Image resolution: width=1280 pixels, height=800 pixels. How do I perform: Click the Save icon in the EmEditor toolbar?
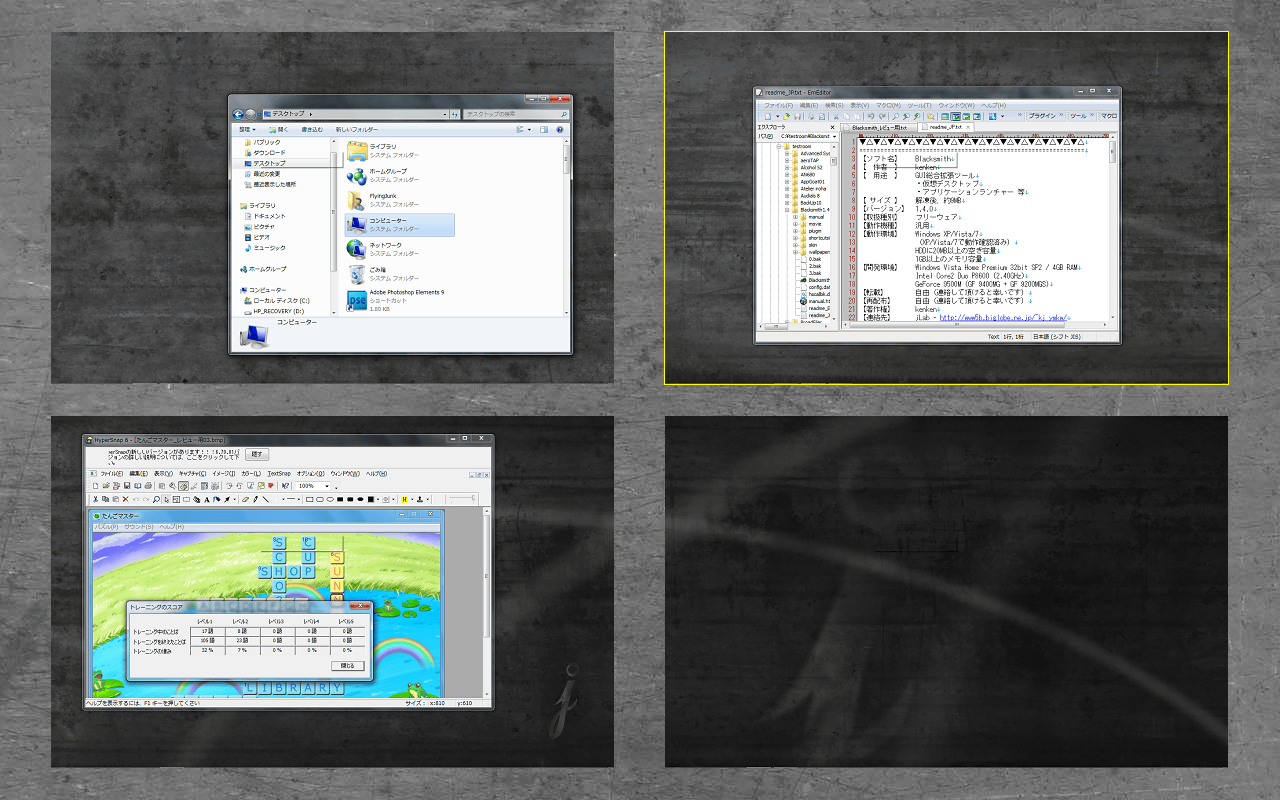[797, 116]
